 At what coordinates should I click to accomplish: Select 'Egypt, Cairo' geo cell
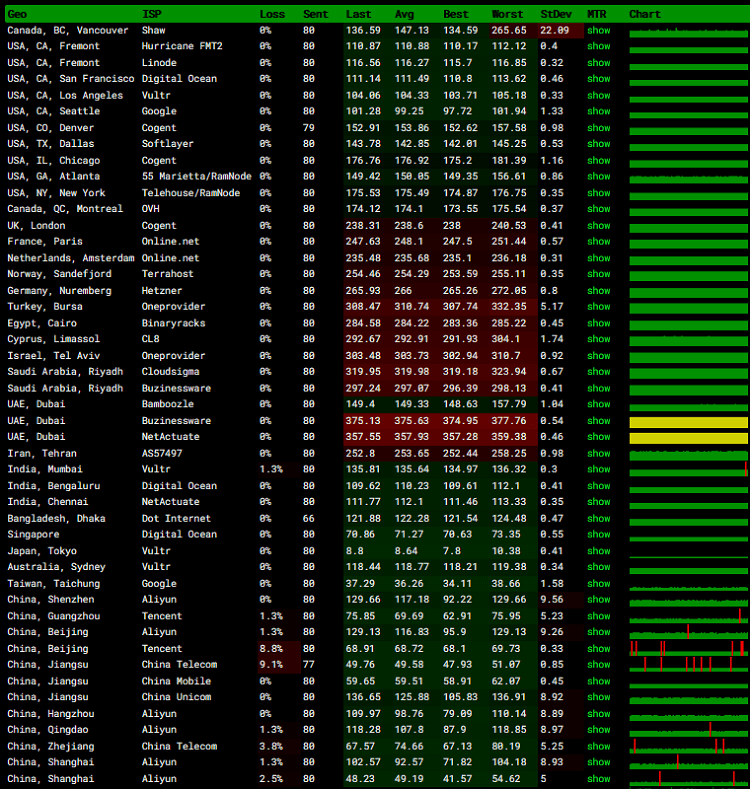point(42,323)
